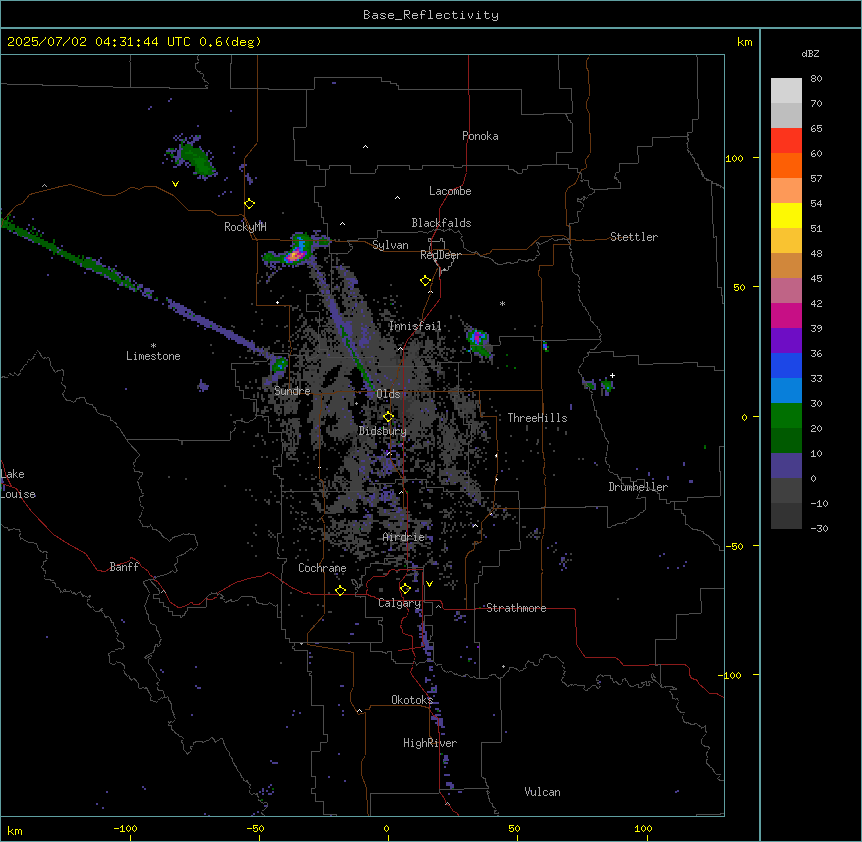Click the Didsbury label

(x=382, y=431)
